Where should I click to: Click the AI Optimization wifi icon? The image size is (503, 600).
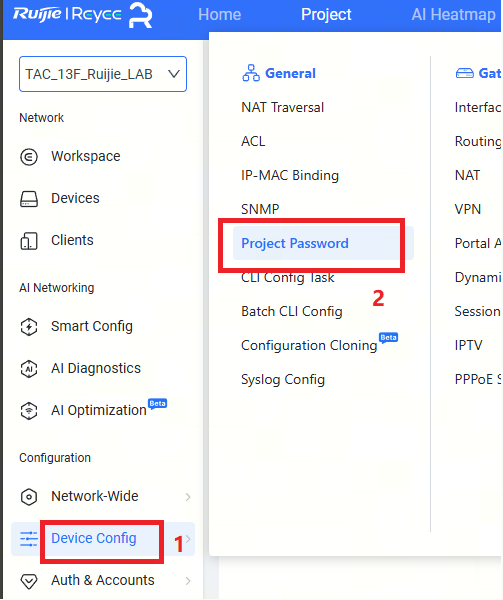[x=29, y=411]
